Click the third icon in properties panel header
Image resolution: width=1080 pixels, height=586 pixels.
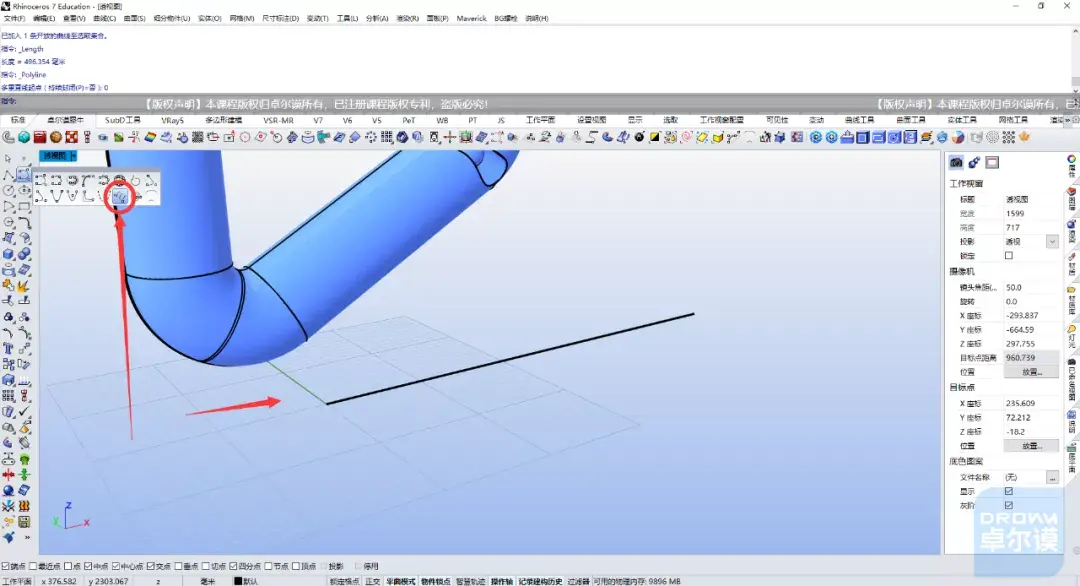click(992, 162)
